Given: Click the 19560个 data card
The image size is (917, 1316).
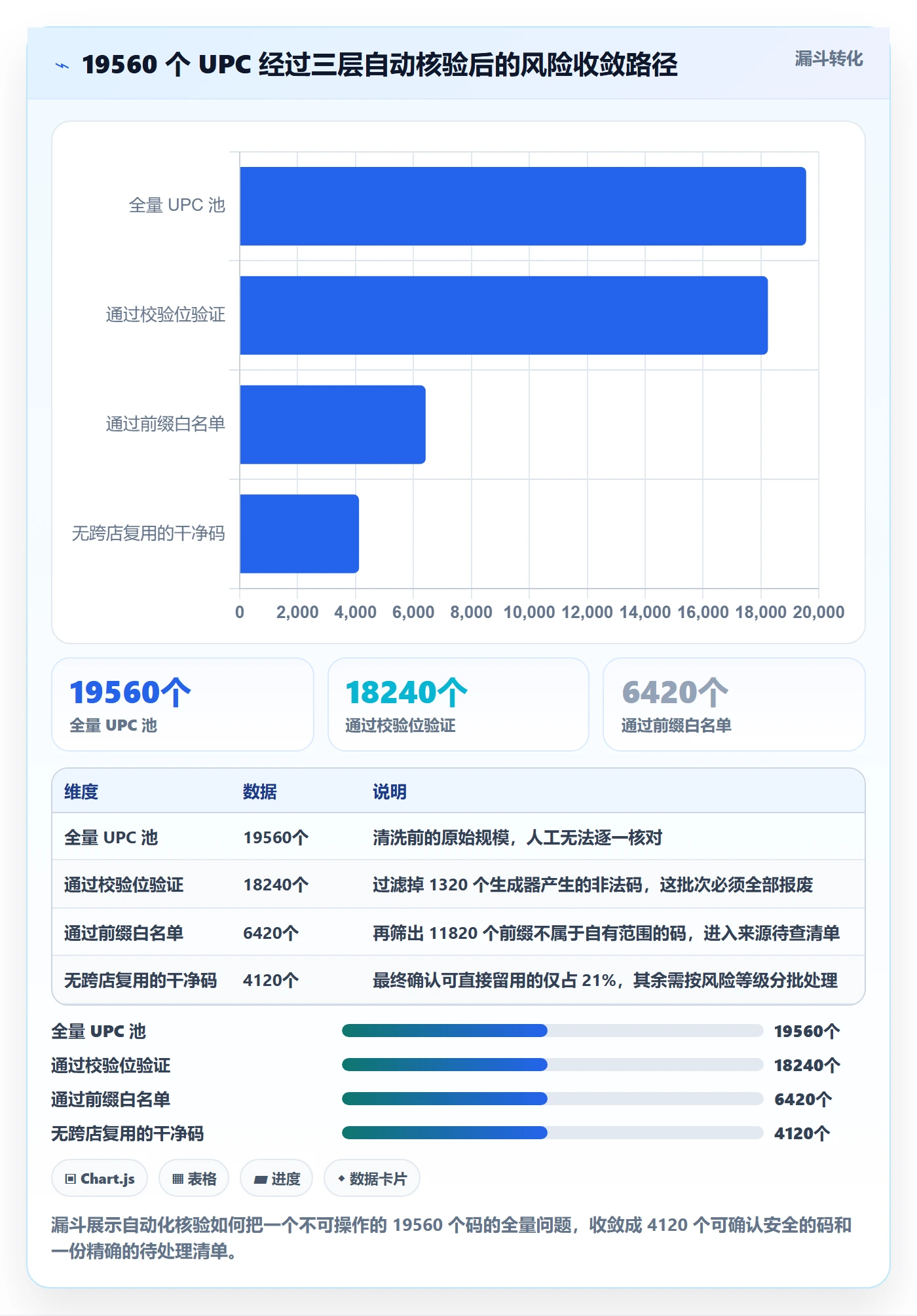Looking at the screenshot, I should click(183, 704).
